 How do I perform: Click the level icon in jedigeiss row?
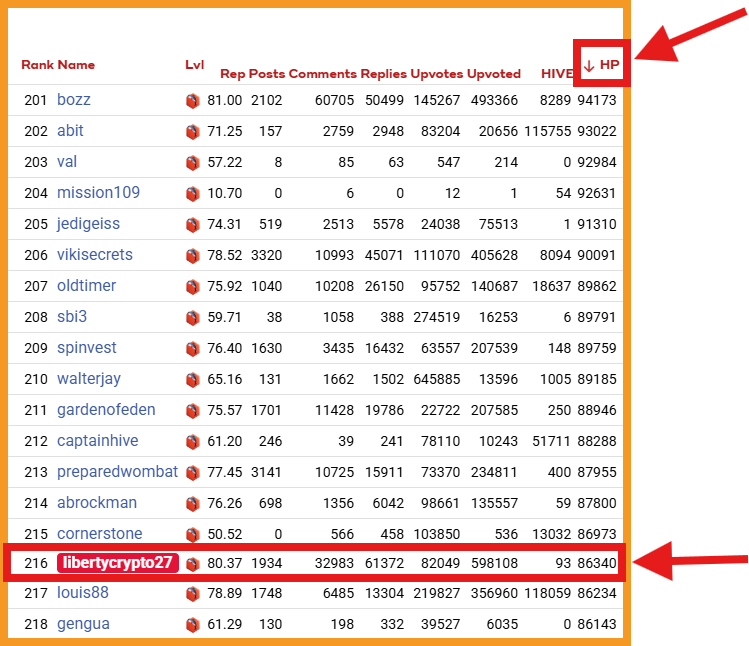[x=193, y=225]
